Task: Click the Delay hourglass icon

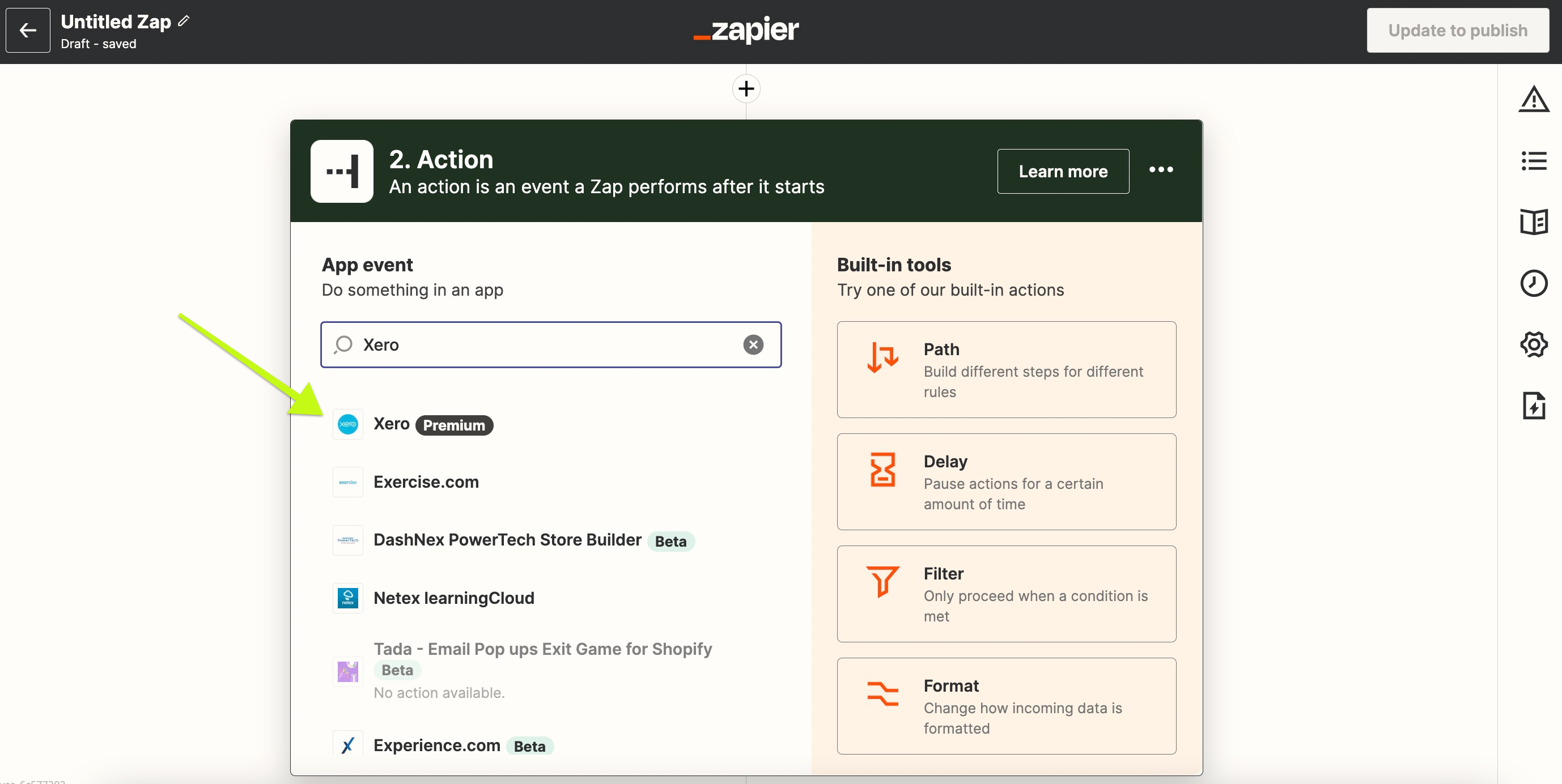Action: tap(883, 470)
